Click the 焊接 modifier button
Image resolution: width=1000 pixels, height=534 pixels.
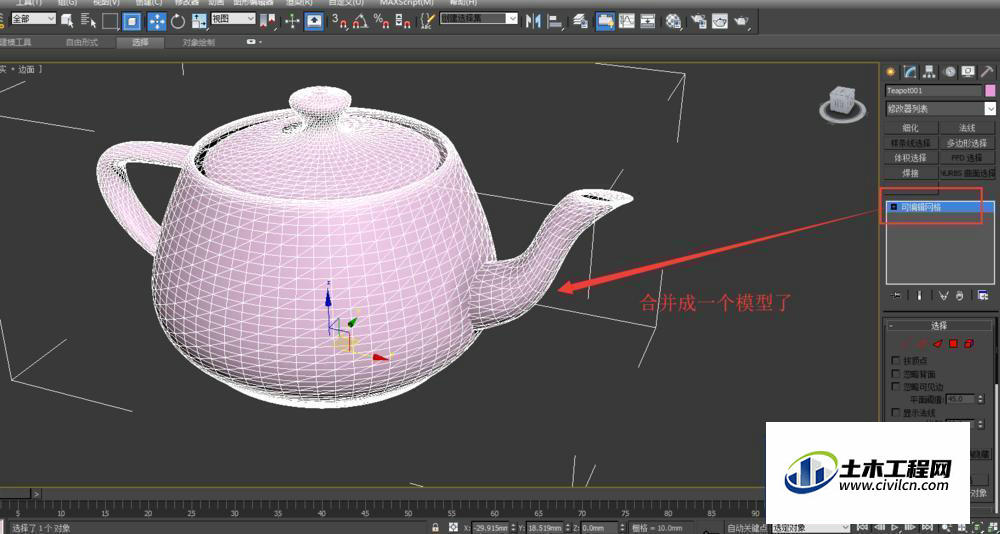coord(911,173)
